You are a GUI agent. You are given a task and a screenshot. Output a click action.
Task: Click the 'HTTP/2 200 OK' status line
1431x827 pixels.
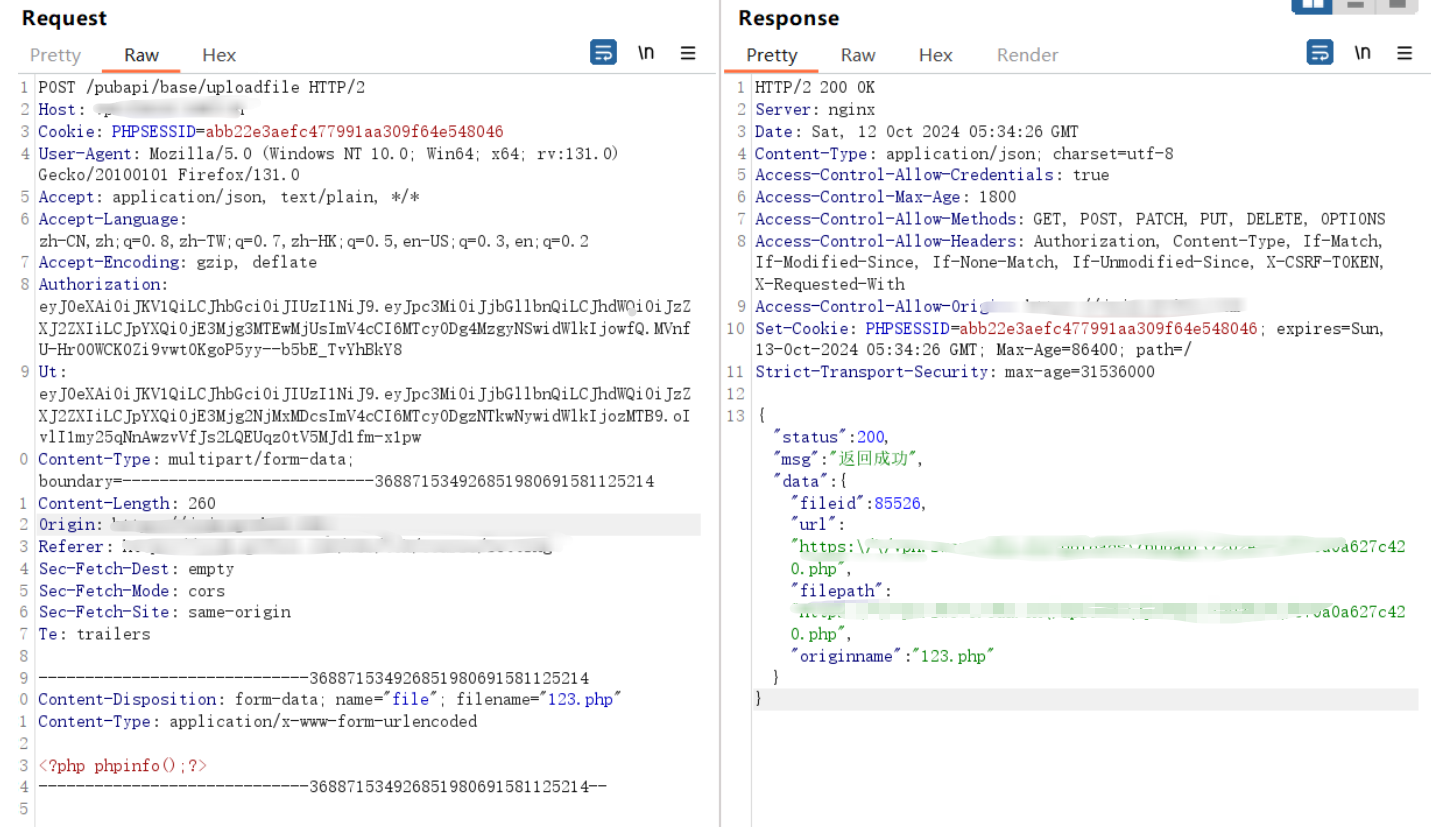coord(815,88)
